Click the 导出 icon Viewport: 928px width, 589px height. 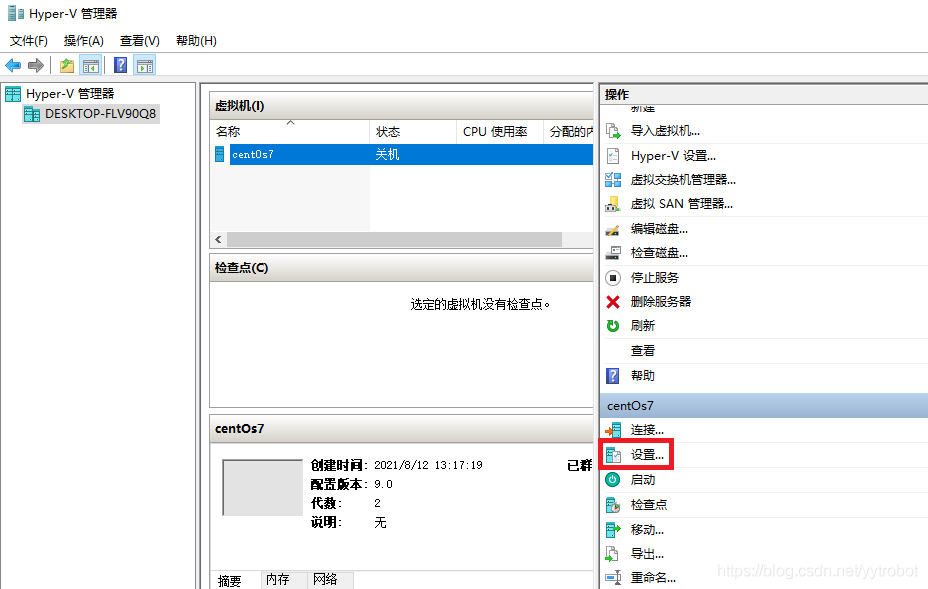[612, 554]
